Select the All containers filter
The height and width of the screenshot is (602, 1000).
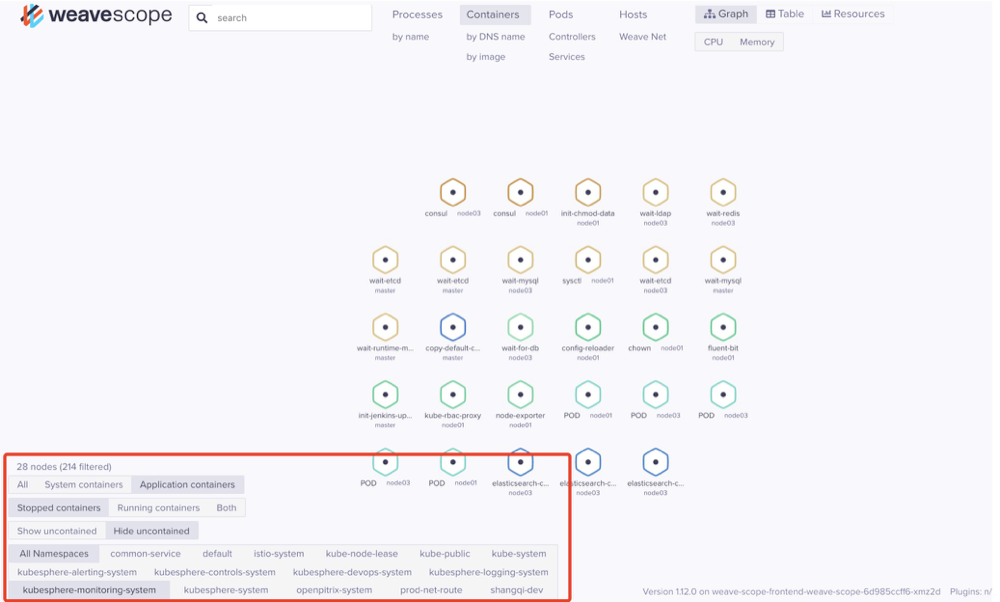click(x=22, y=485)
